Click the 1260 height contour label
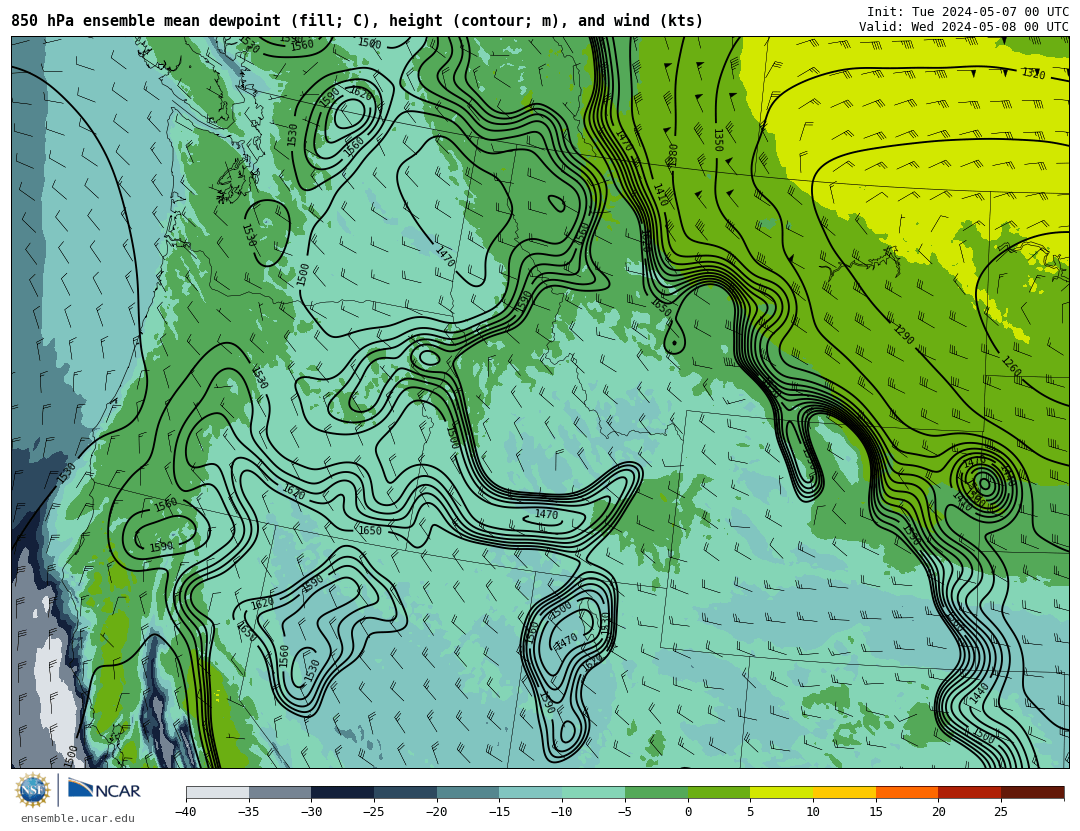 point(1011,366)
